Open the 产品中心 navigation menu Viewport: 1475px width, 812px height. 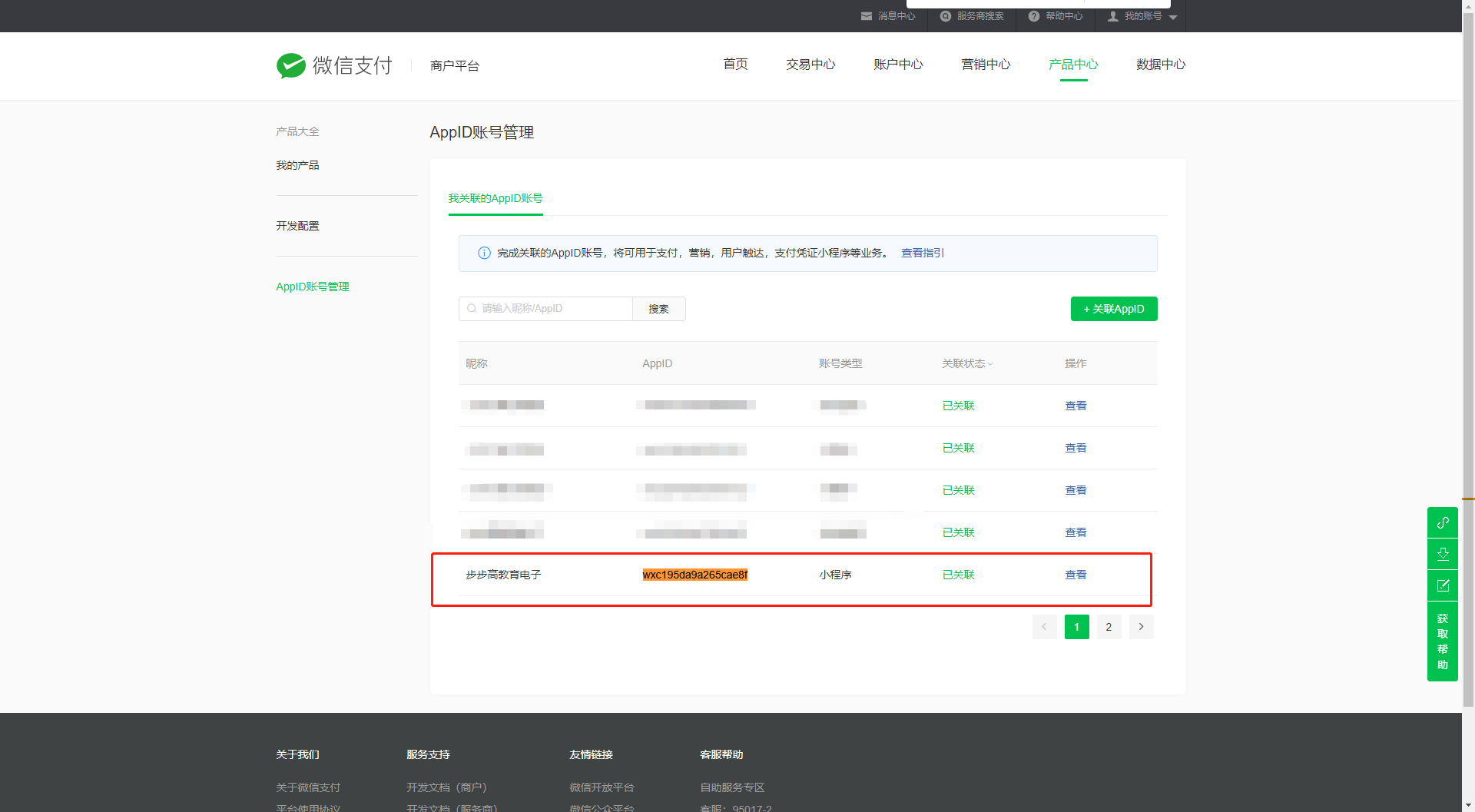point(1073,65)
